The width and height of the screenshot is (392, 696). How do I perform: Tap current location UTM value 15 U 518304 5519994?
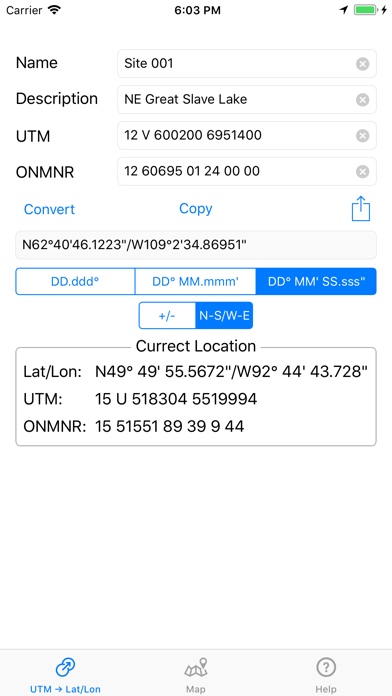176,399
